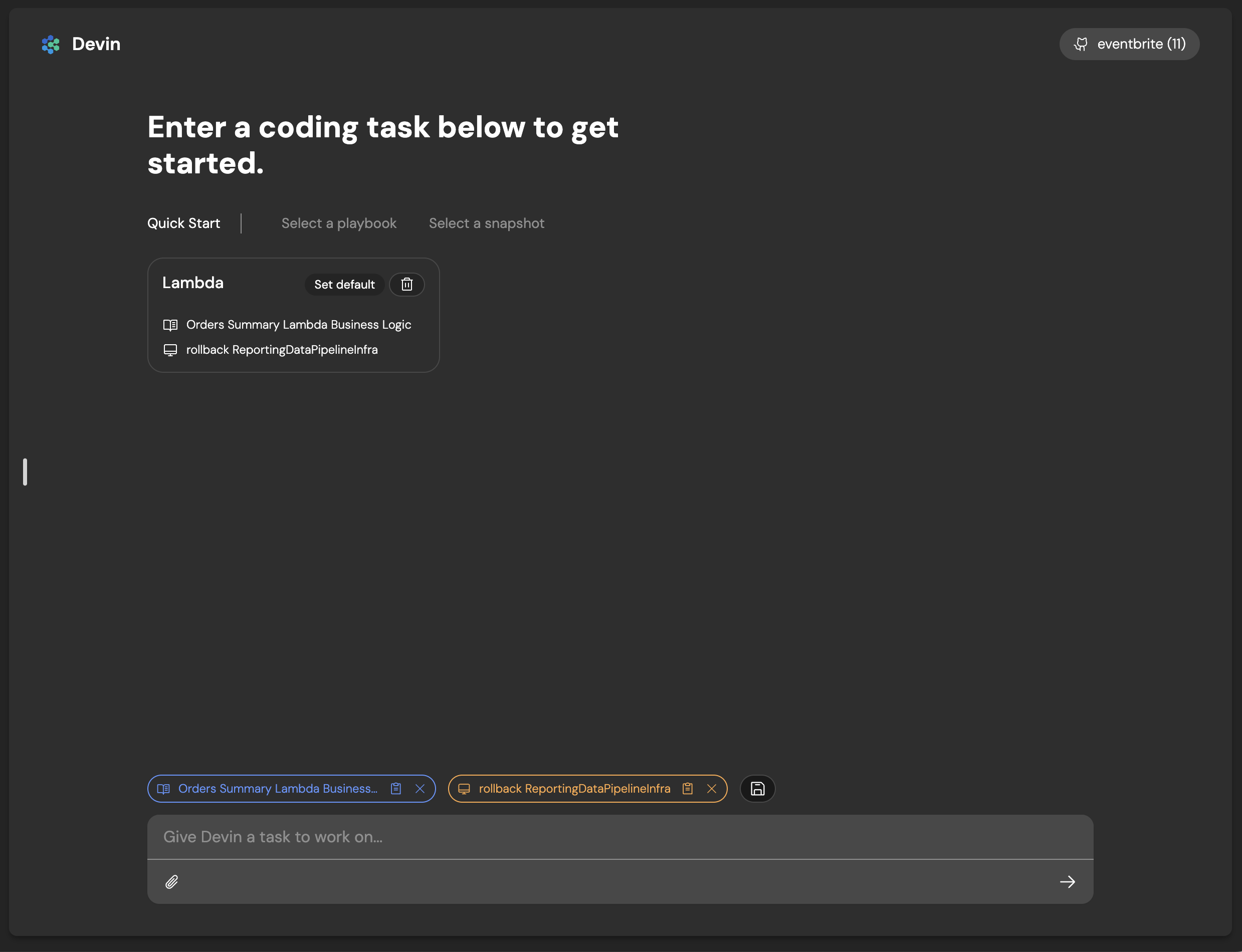Click the blue Orders Summary playbook chip
Image resolution: width=1242 pixels, height=952 pixels.
[277, 789]
